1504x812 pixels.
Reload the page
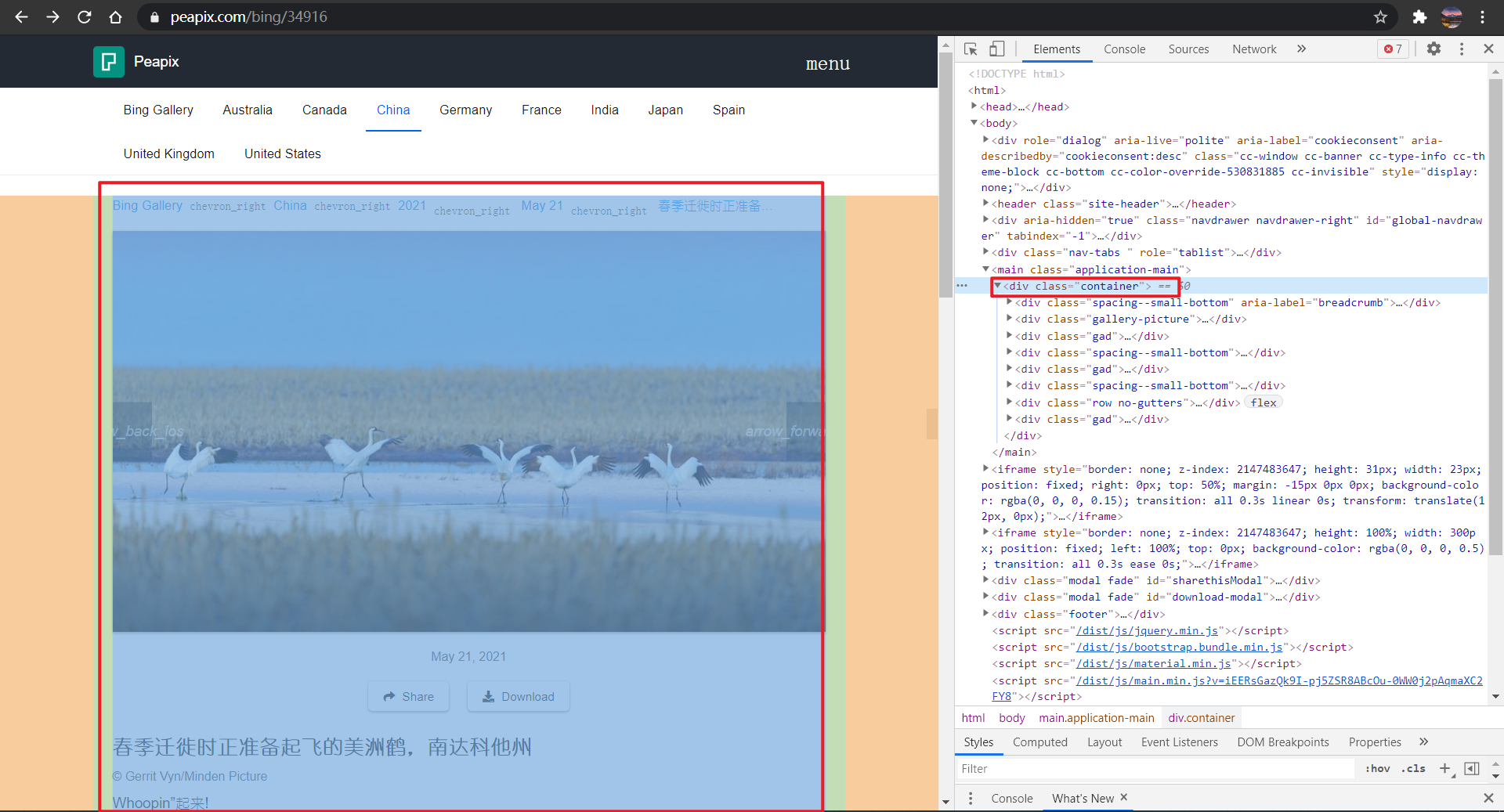pos(84,16)
